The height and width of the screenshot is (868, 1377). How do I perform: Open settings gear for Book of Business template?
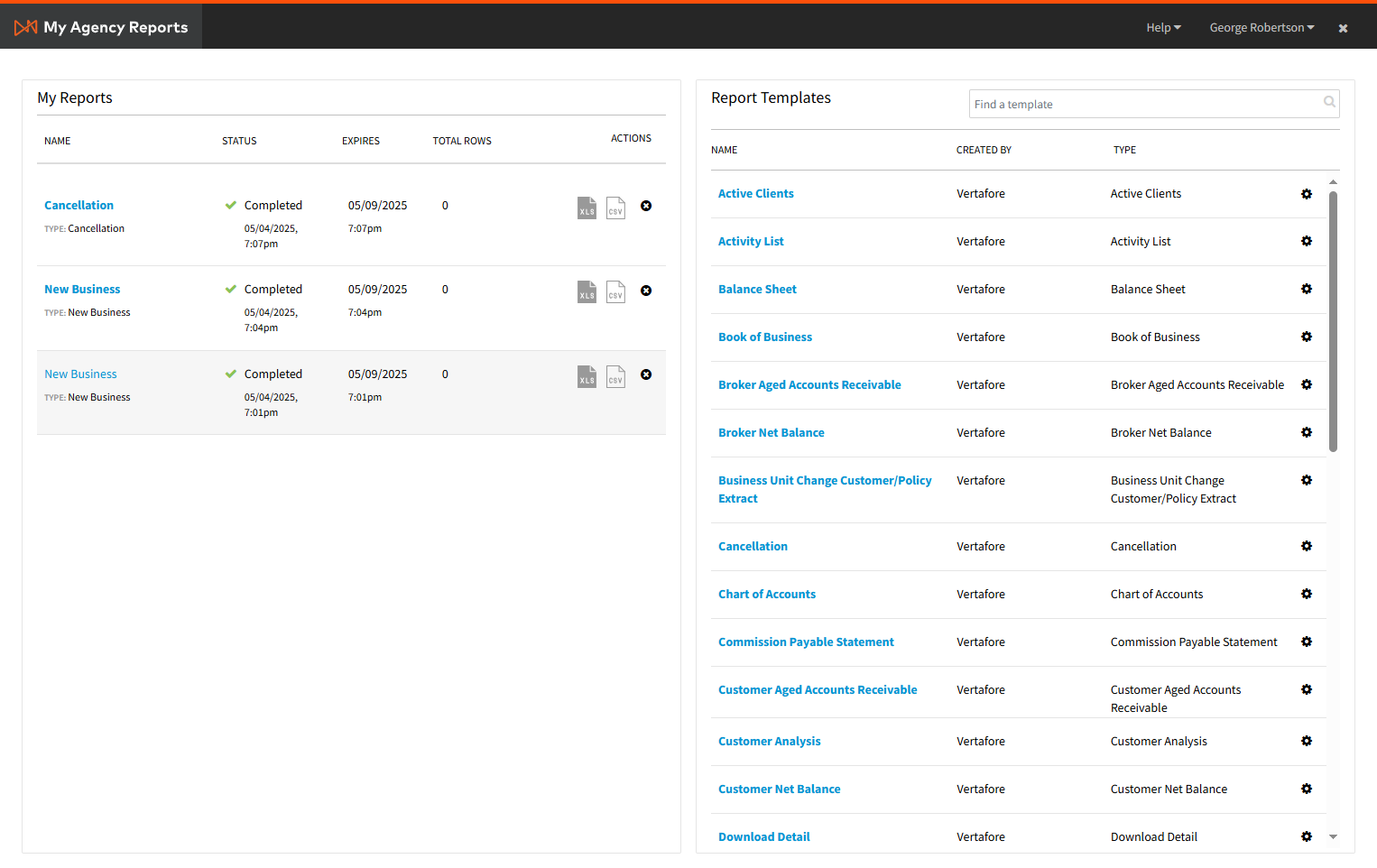[x=1307, y=337]
